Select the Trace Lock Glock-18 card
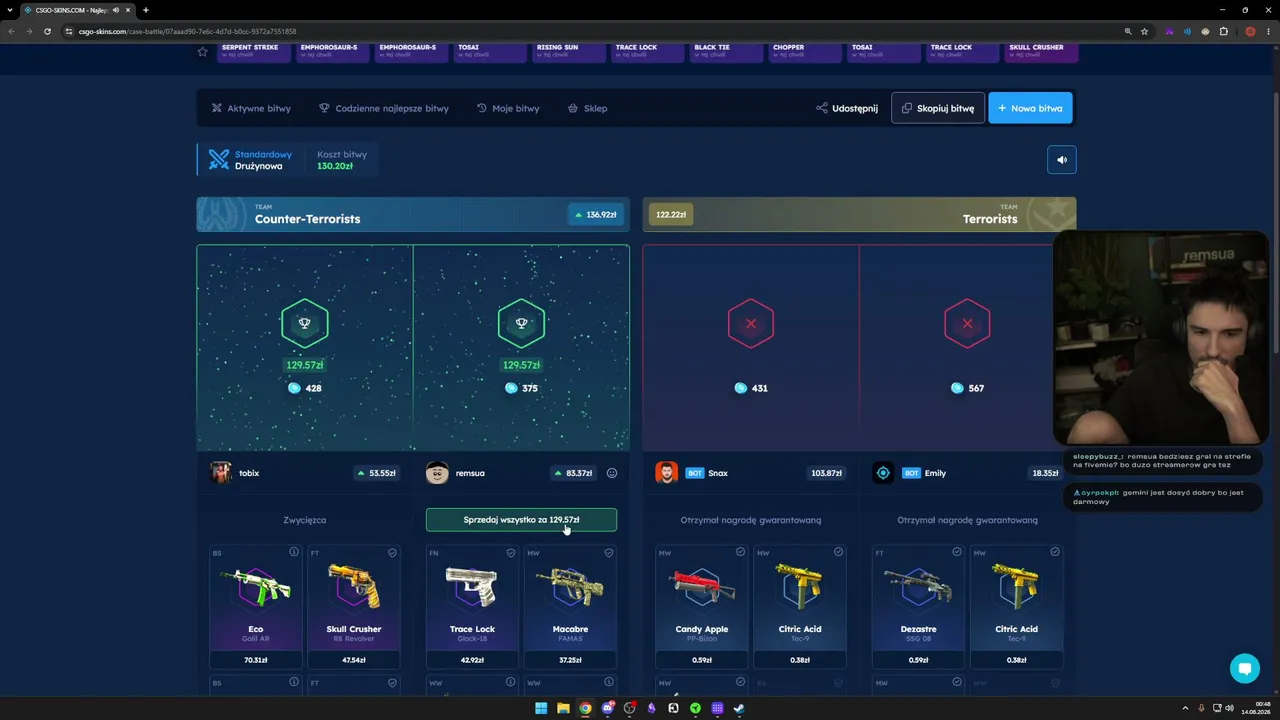Image resolution: width=1280 pixels, height=720 pixels. pos(472,606)
